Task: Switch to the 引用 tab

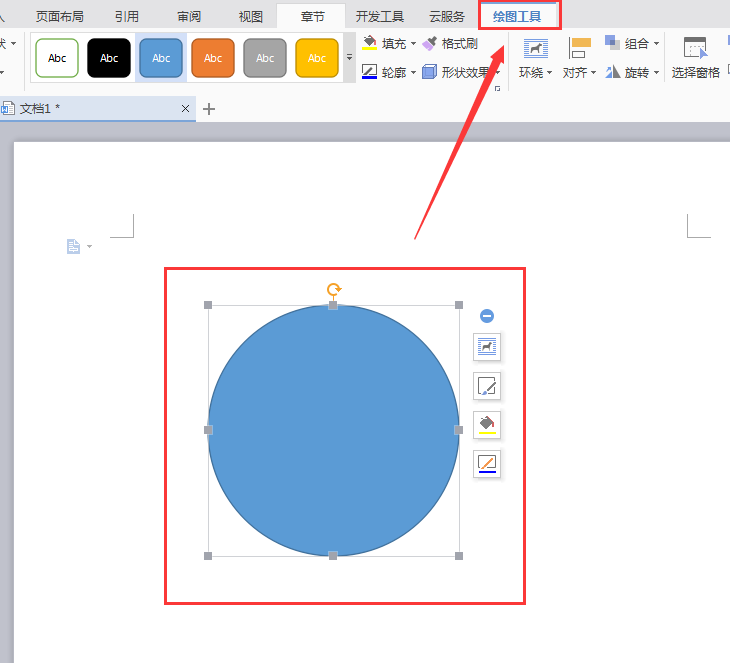Action: point(127,17)
